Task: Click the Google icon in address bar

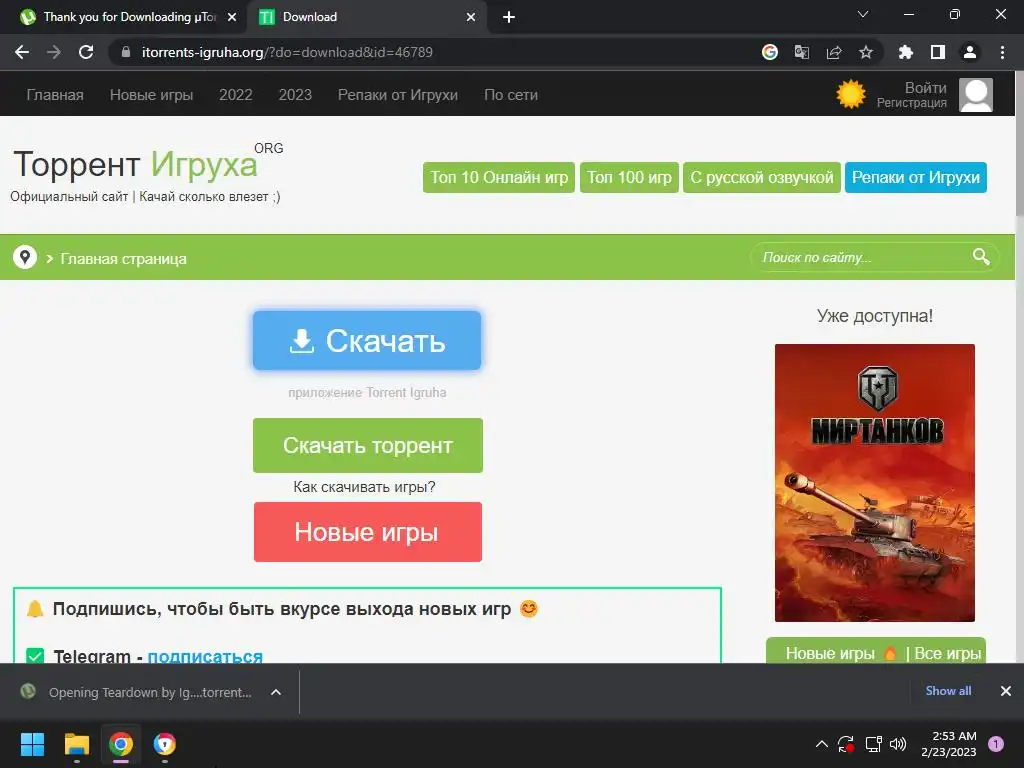Action: pyautogui.click(x=770, y=52)
